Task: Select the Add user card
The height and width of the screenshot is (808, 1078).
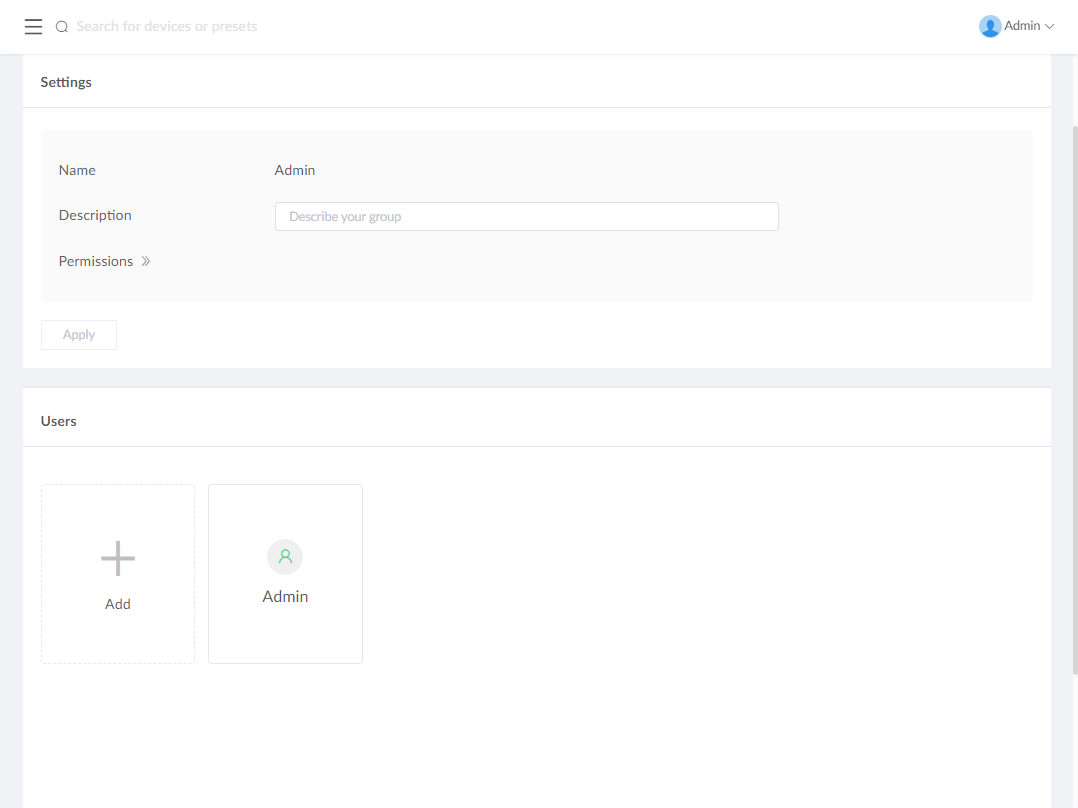Action: pos(117,573)
